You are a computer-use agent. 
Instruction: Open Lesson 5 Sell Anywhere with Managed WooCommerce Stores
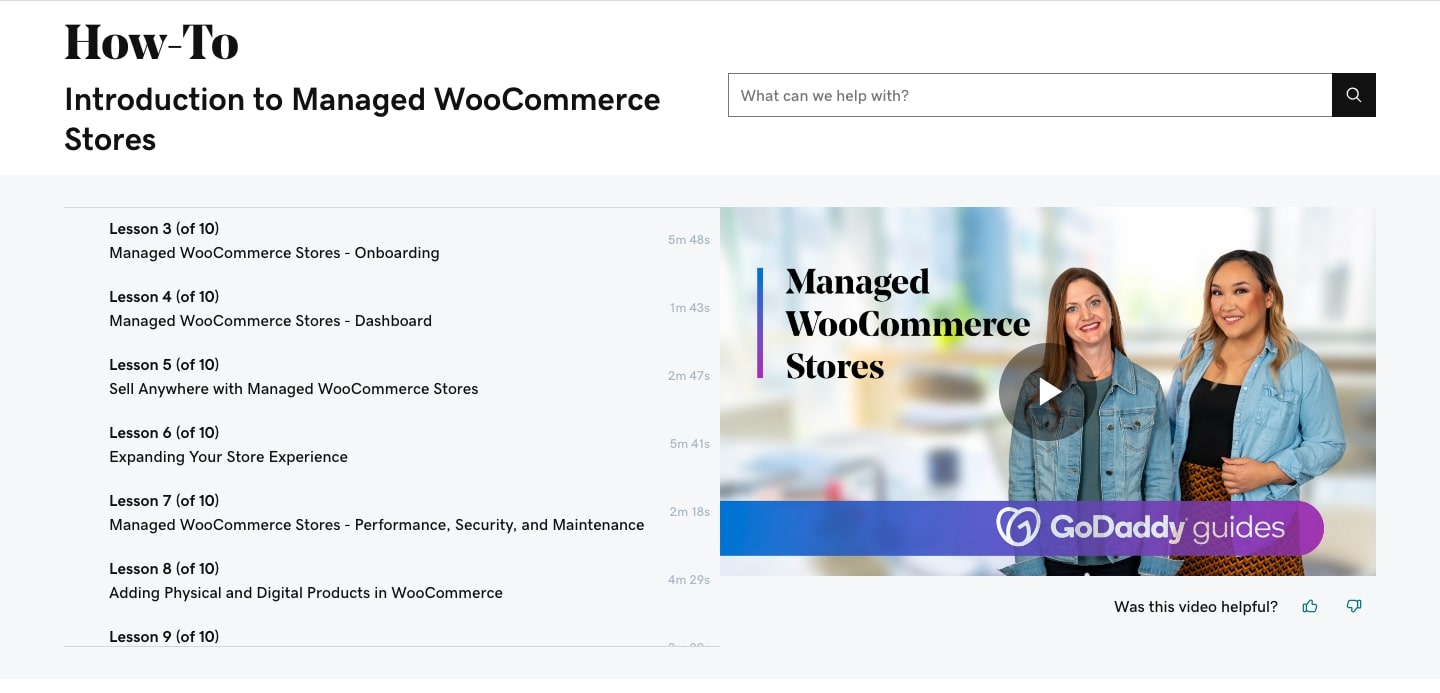point(392,377)
